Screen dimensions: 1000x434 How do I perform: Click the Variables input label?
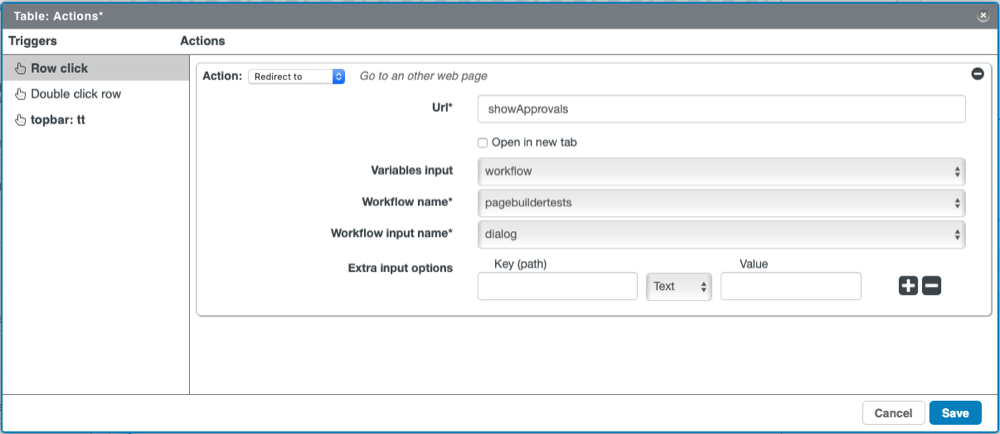pyautogui.click(x=412, y=170)
